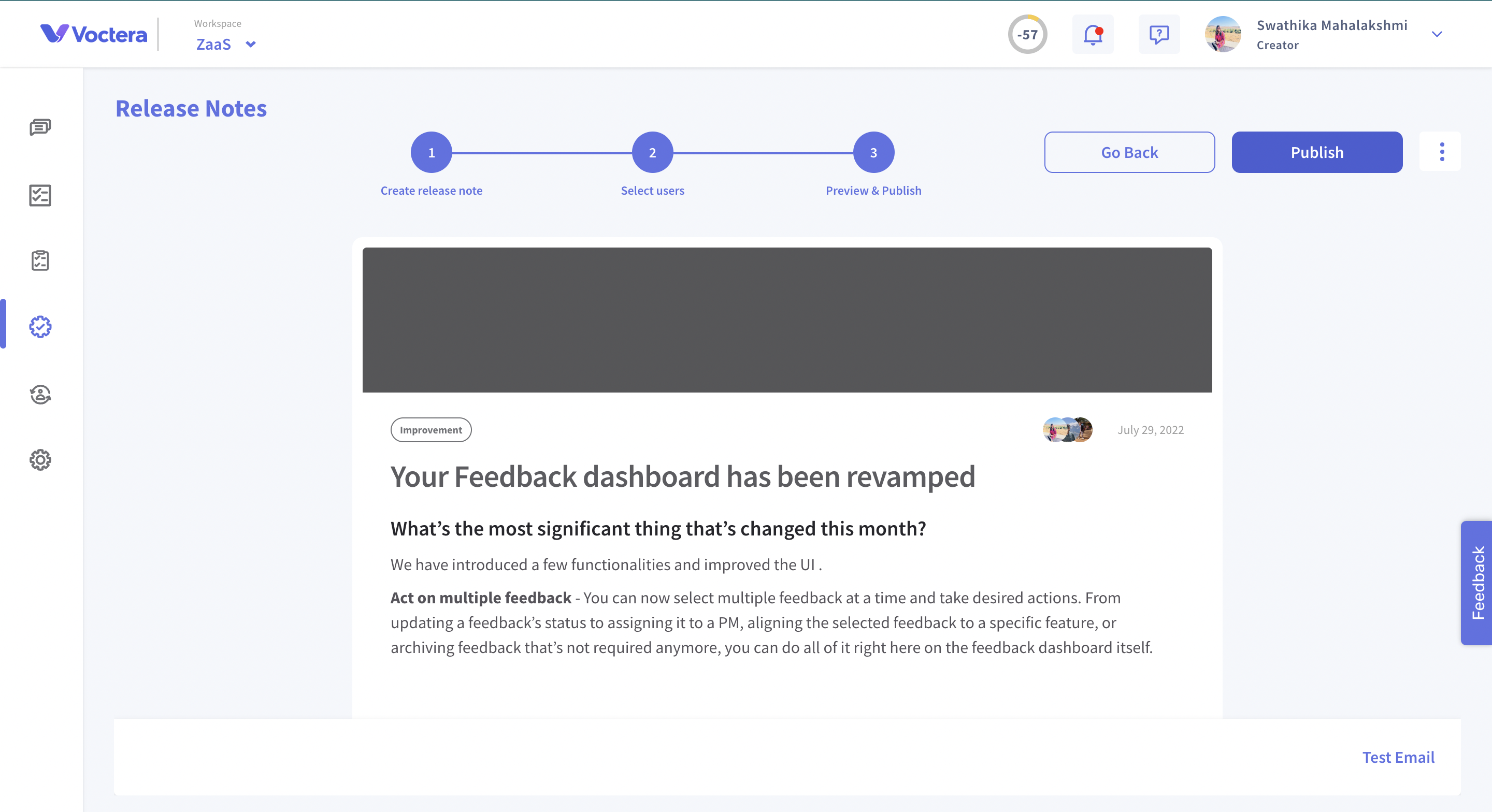
Task: Click 'What's the most significant thing' subheading
Action: click(x=658, y=529)
